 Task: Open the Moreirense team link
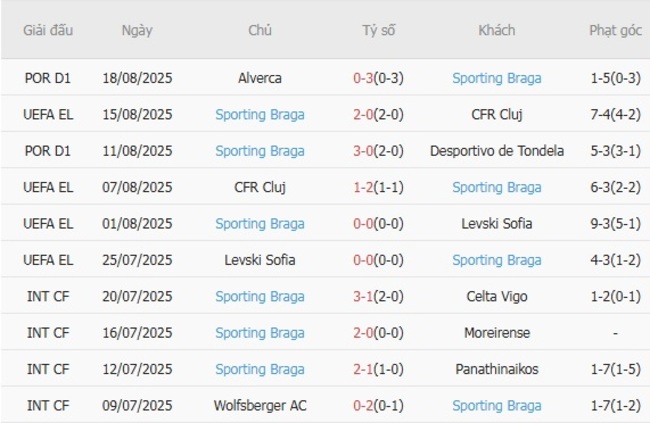point(497,332)
